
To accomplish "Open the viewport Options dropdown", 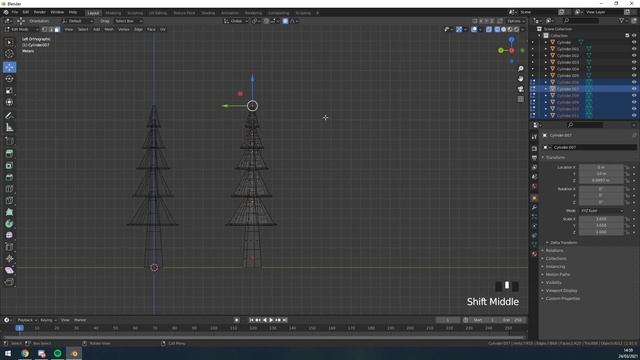I will point(516,21).
